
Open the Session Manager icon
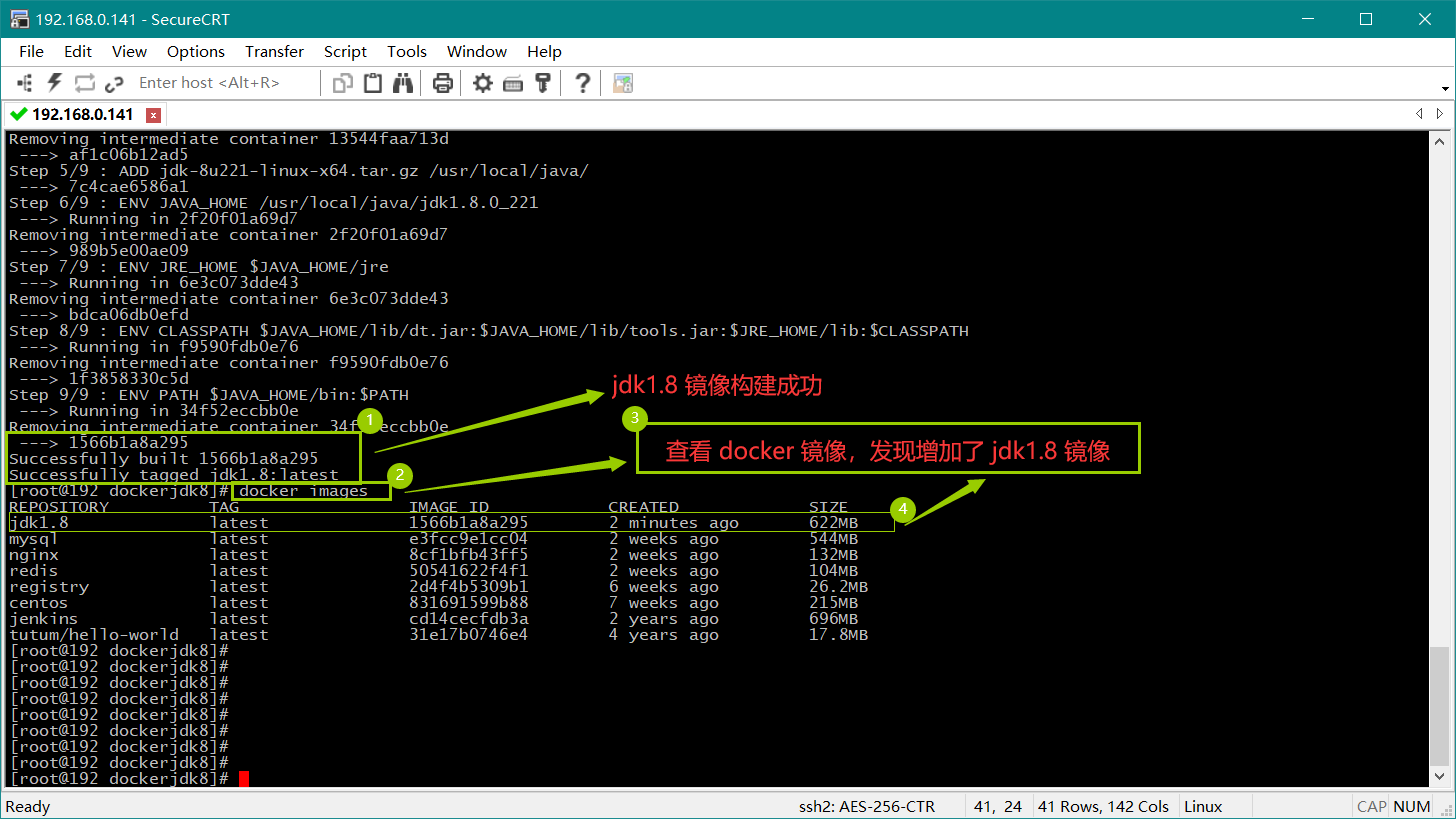(x=25, y=83)
